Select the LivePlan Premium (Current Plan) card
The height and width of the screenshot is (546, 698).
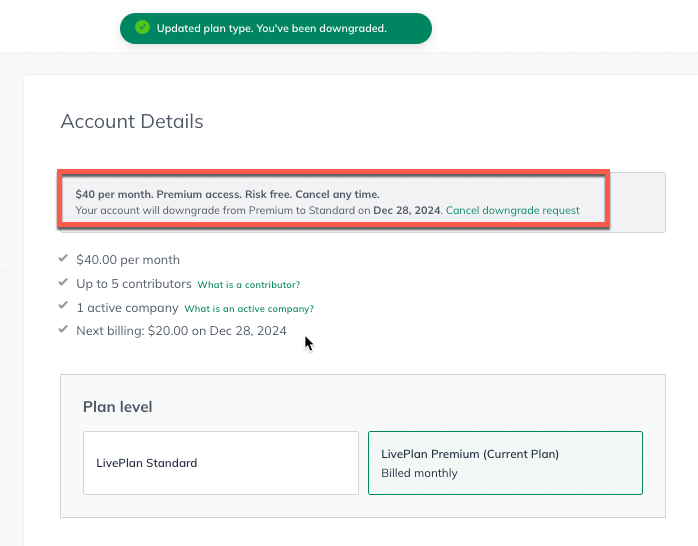pyautogui.click(x=505, y=463)
